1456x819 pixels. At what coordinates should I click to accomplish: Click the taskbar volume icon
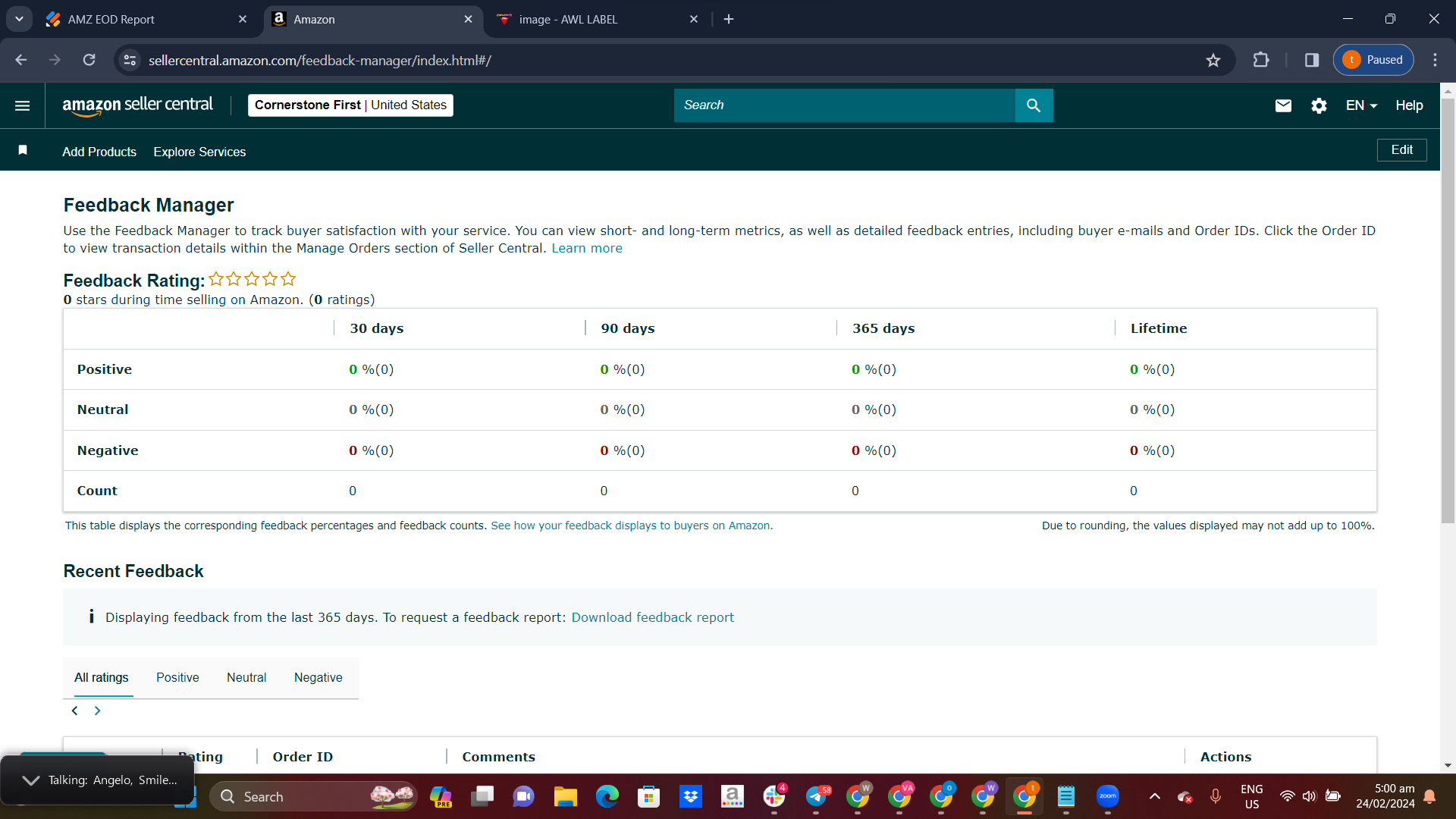pyautogui.click(x=1310, y=796)
